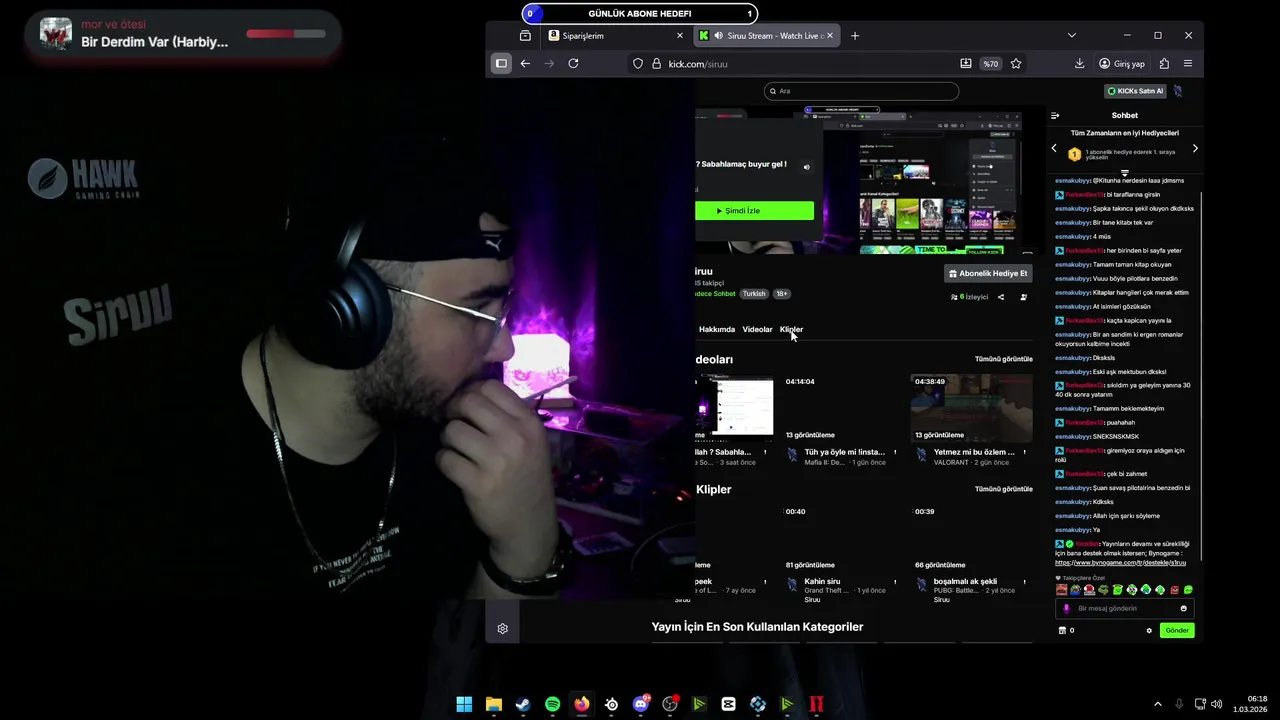Switch to the Klipler tab
Viewport: 1280px width, 720px height.
pyautogui.click(x=791, y=329)
